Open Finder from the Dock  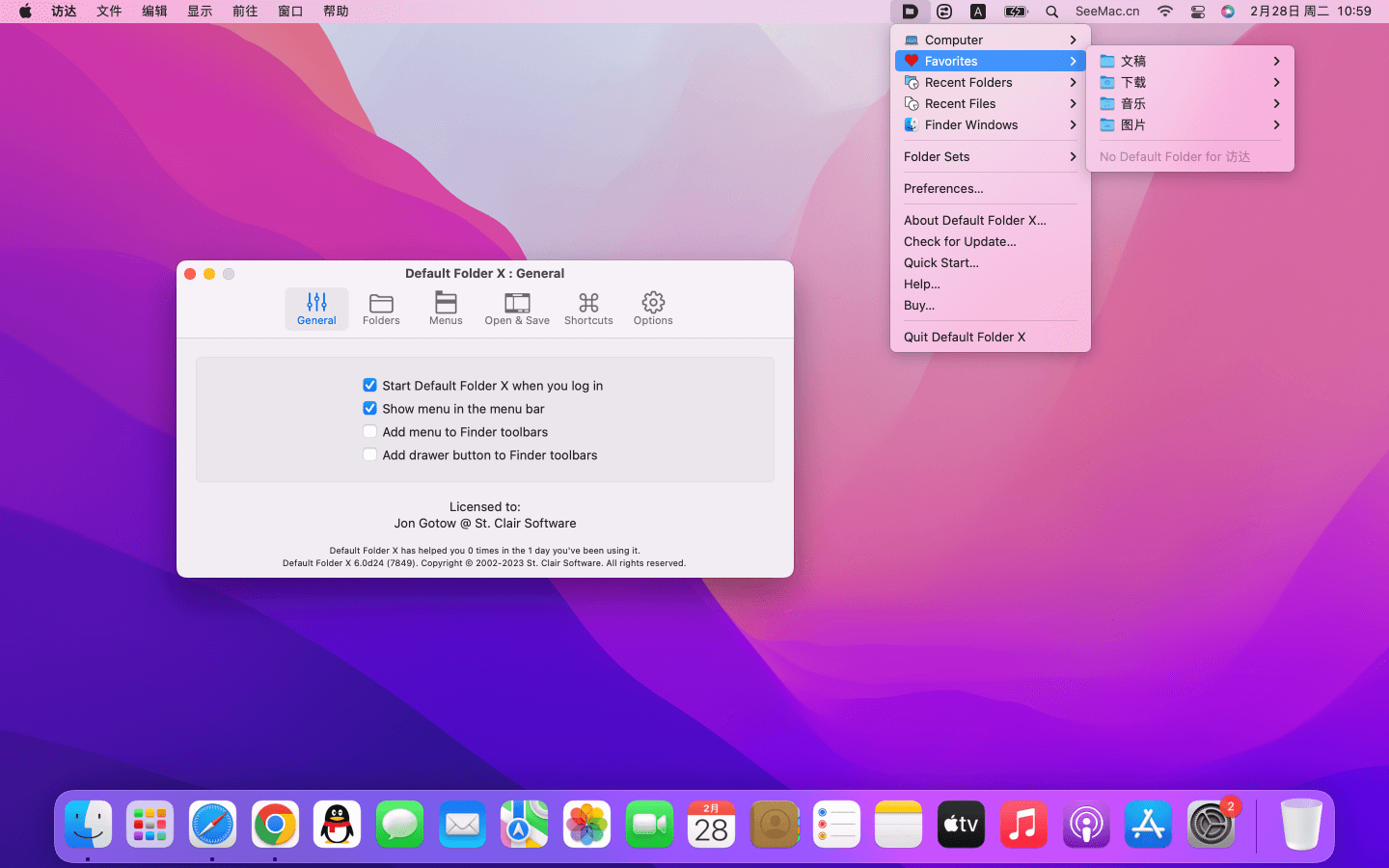[x=88, y=825]
